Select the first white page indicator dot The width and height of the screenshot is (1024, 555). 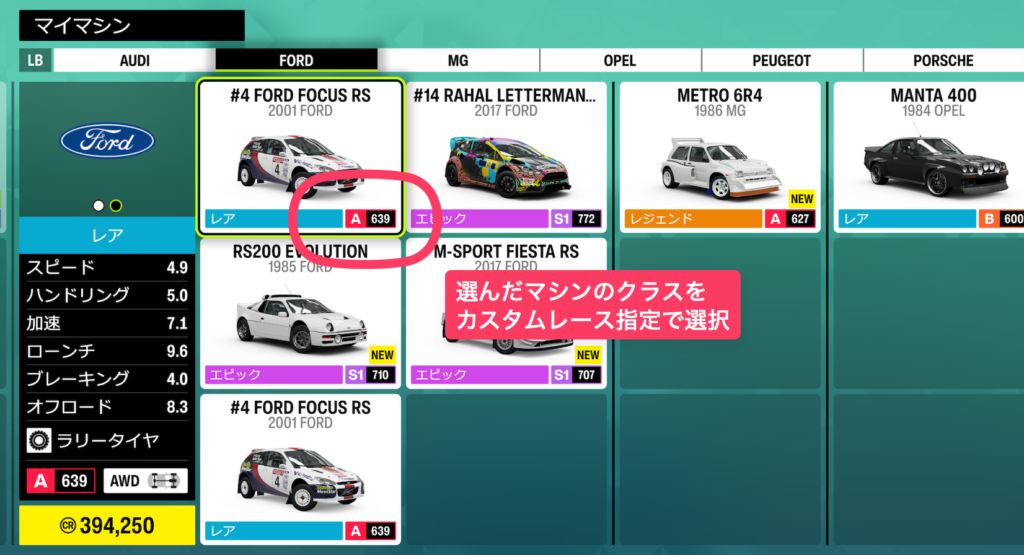click(99, 206)
